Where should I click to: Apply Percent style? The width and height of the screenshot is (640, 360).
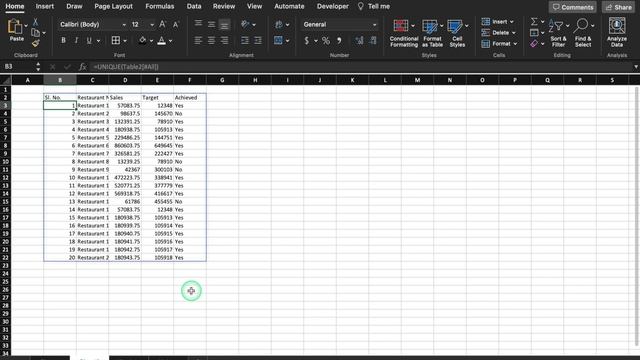coord(325,40)
